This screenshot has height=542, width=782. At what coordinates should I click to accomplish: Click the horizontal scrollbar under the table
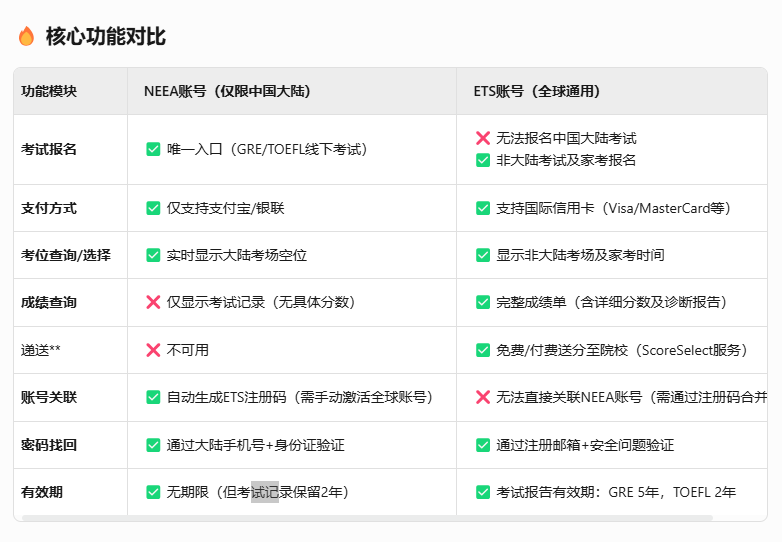tap(367, 518)
